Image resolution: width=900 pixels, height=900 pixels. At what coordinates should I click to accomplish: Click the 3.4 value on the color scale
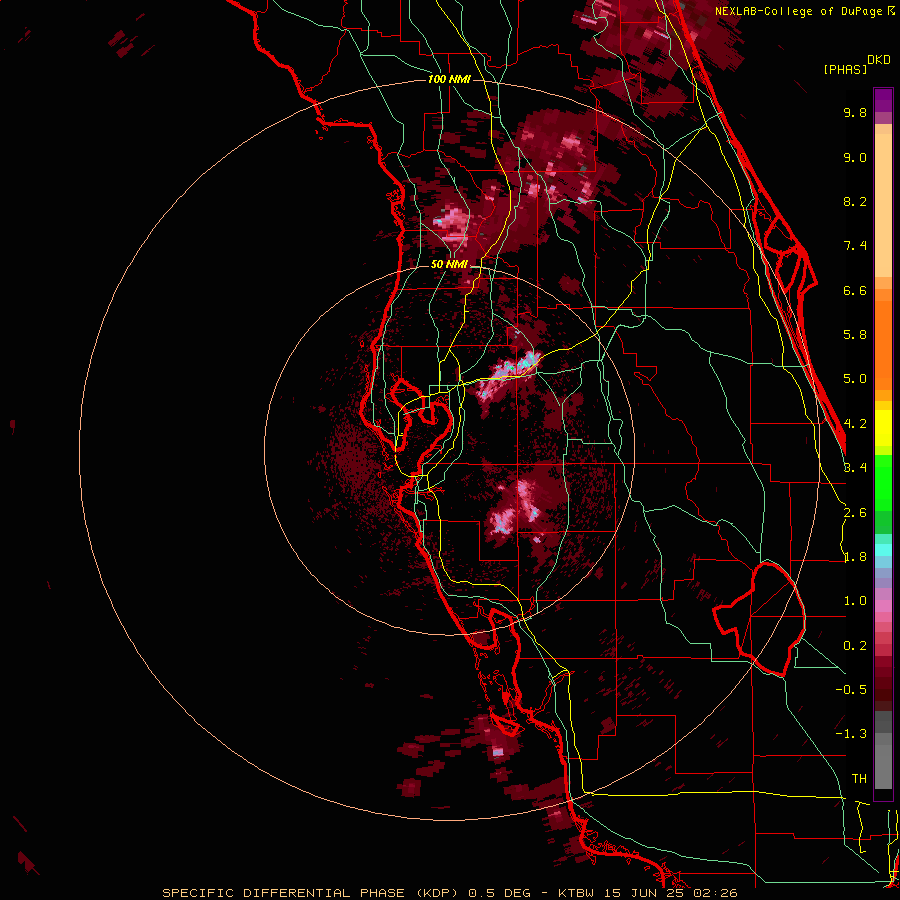click(x=855, y=468)
